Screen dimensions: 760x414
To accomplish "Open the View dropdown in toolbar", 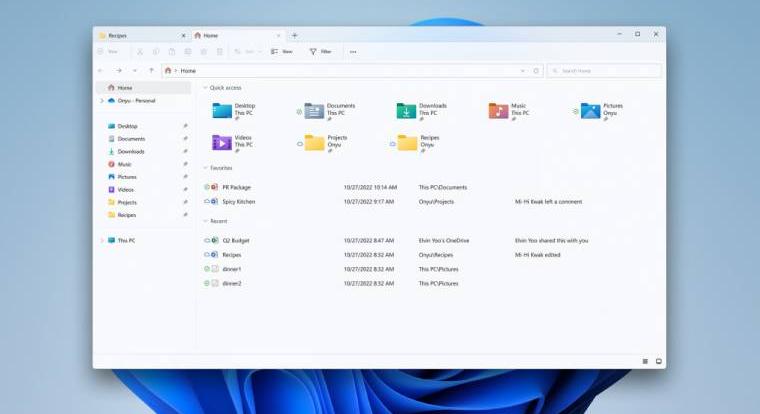I will tap(282, 51).
